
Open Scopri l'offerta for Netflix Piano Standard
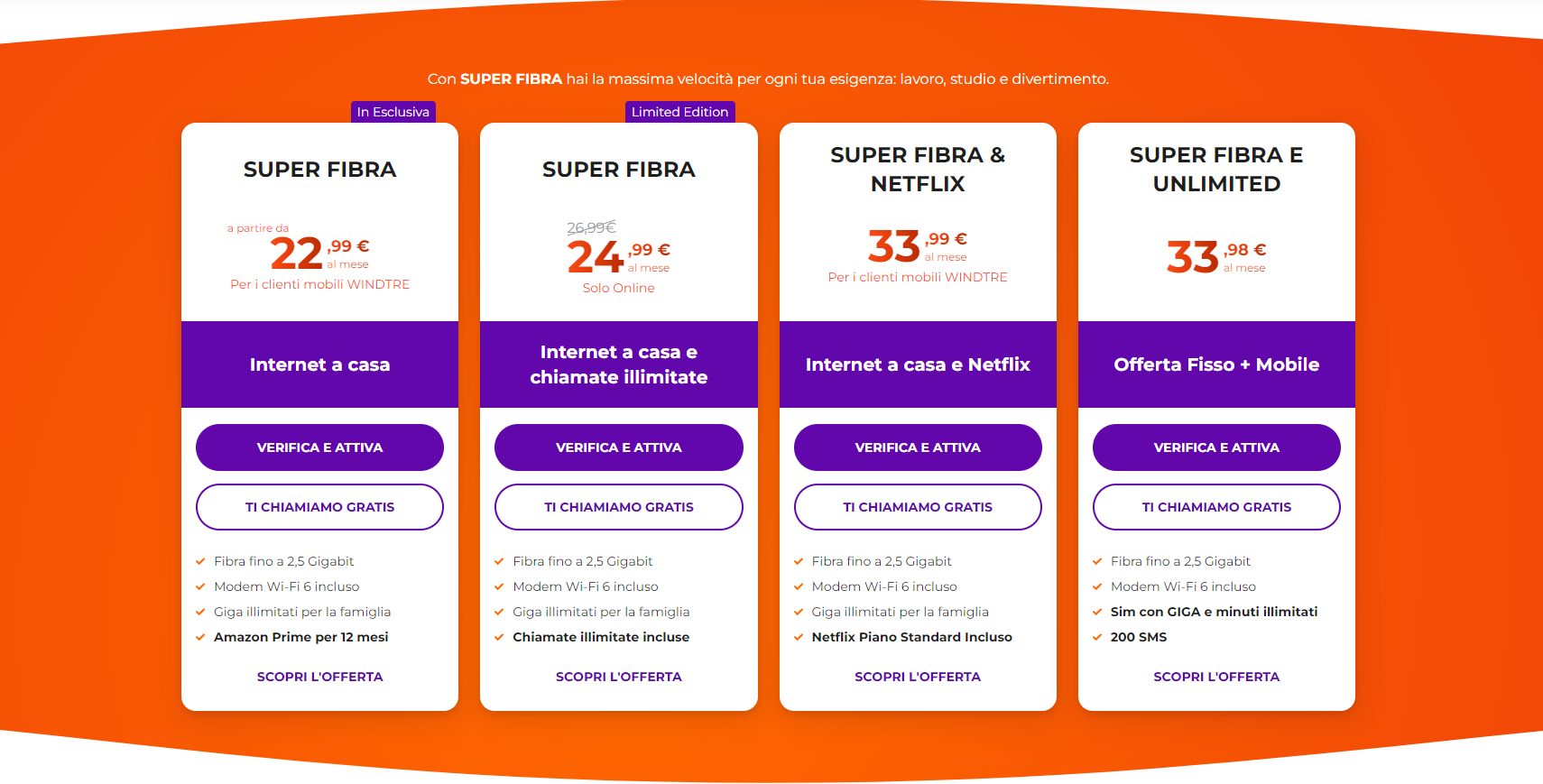point(918,677)
